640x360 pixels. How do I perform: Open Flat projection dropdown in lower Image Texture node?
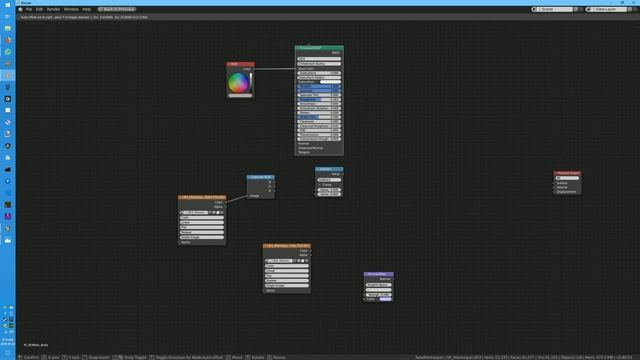287,276
